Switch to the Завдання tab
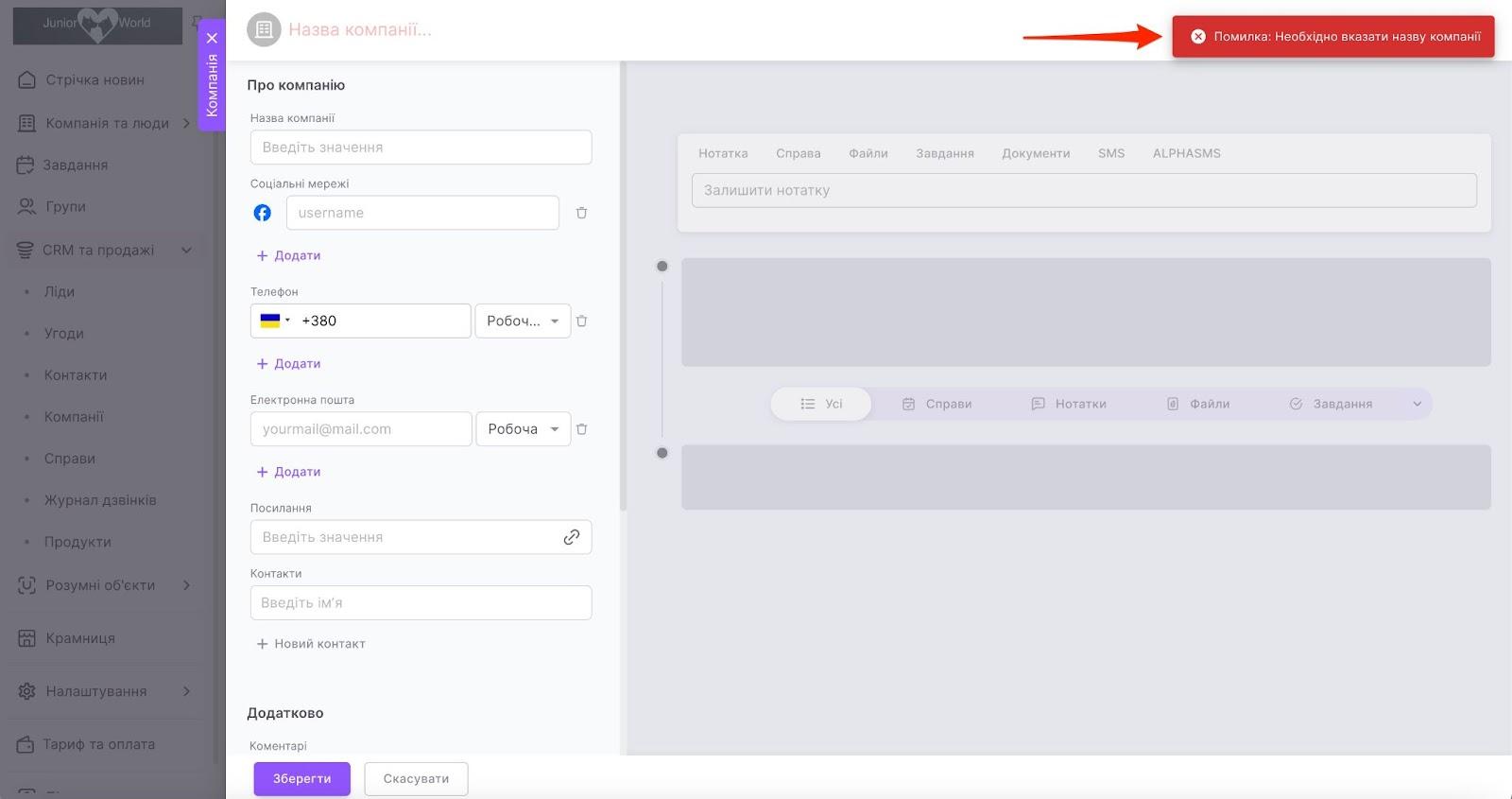1512x799 pixels. [x=945, y=153]
